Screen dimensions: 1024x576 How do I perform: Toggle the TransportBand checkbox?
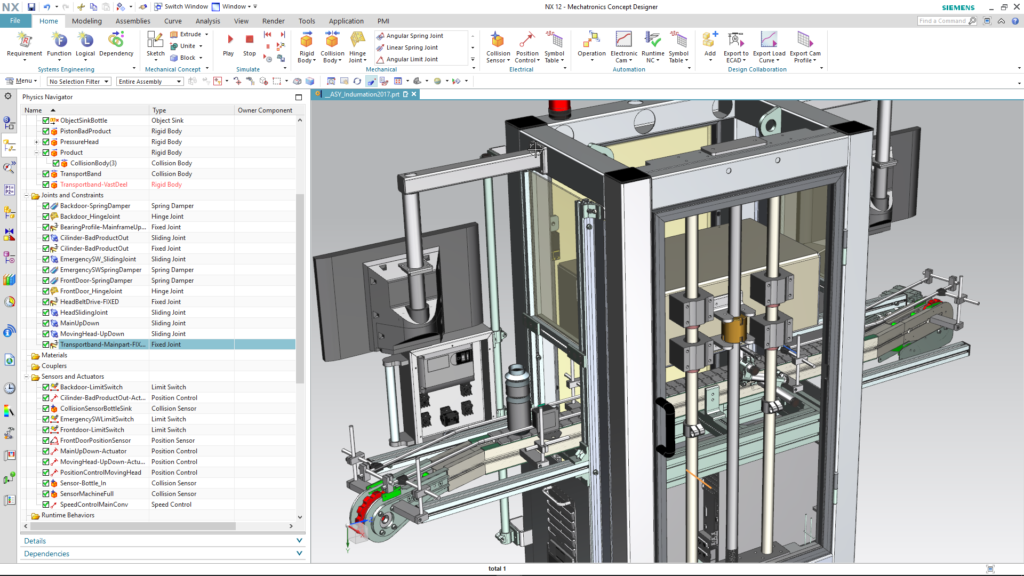[45, 174]
